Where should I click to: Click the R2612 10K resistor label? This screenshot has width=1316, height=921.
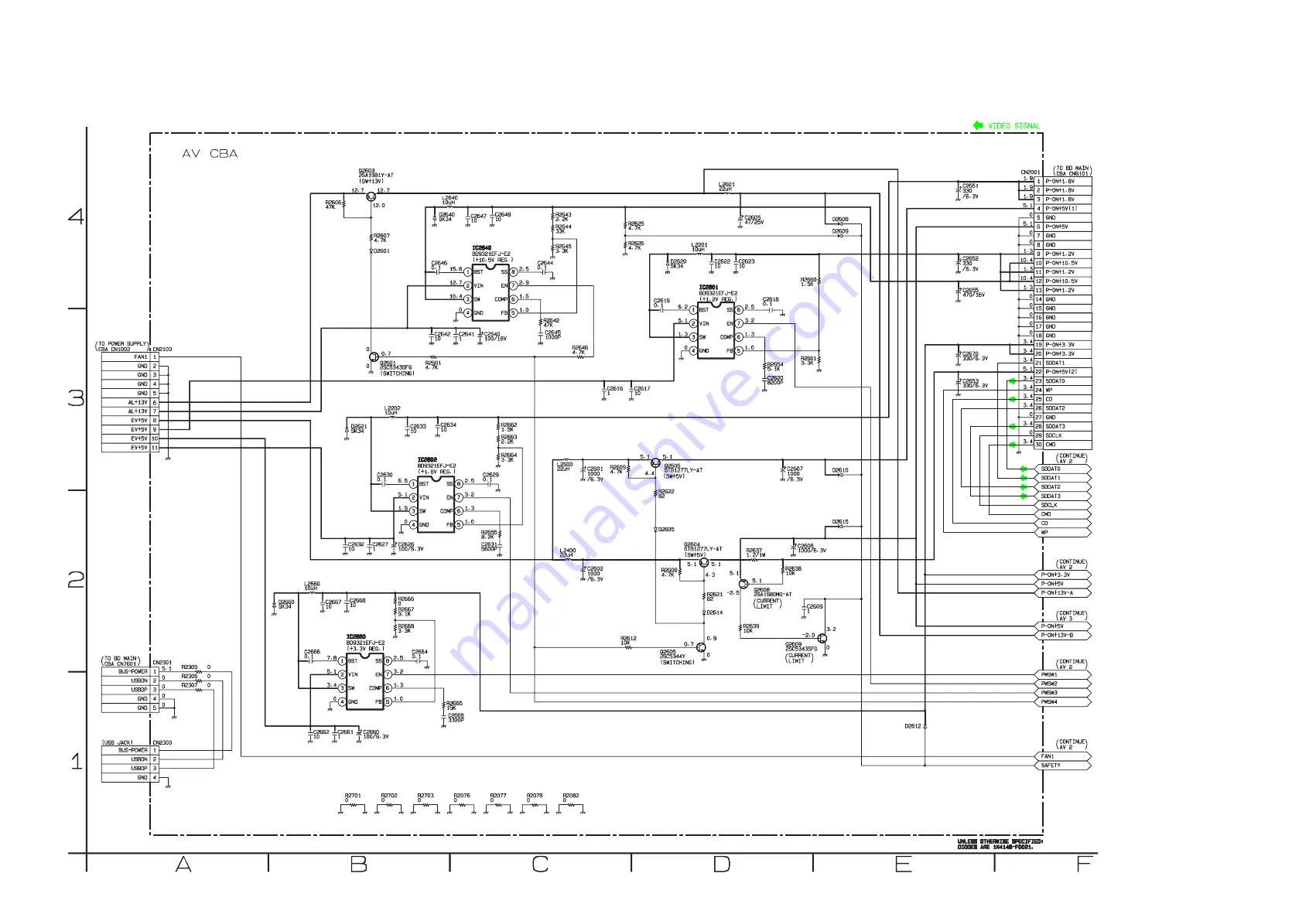[x=628, y=641]
